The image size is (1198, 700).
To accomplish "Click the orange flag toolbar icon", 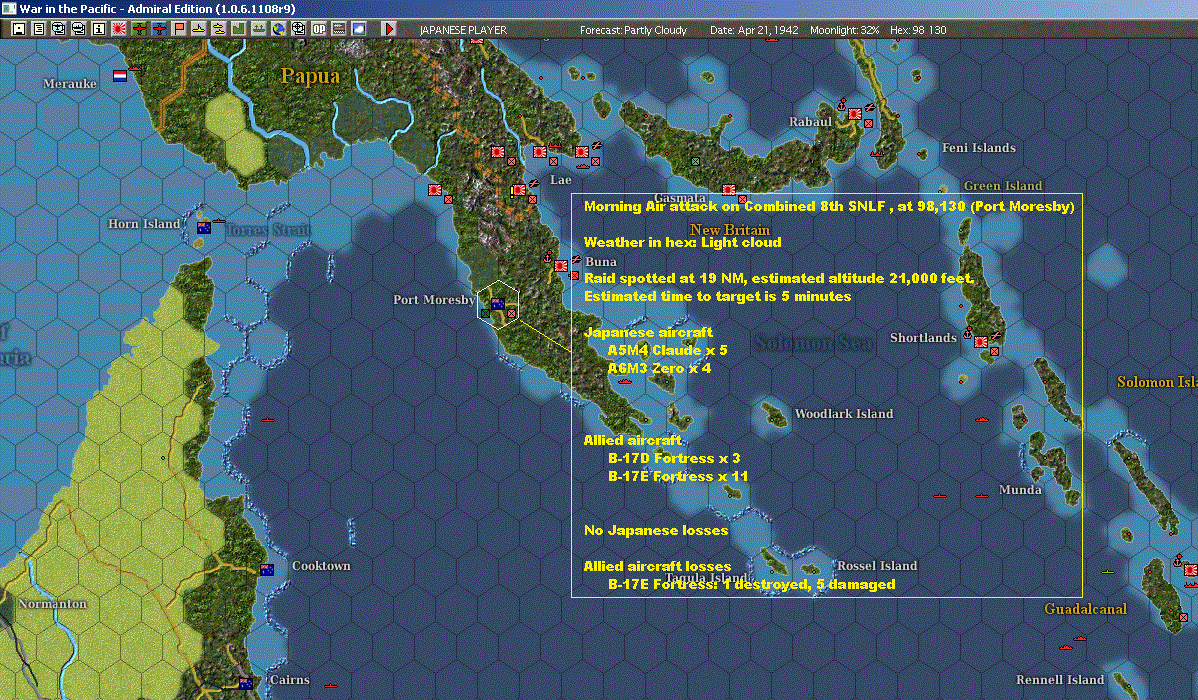I will 179,29.
